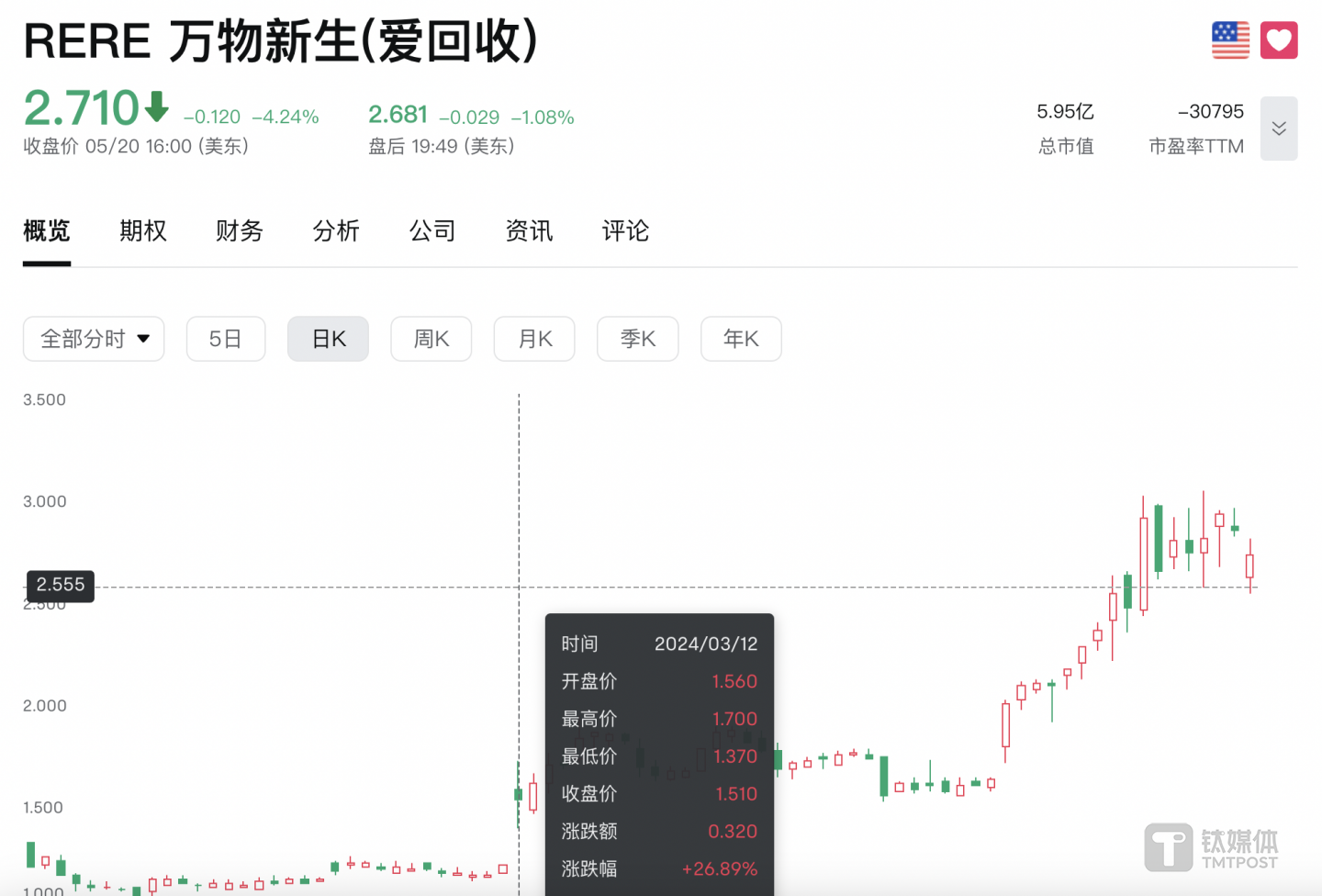Switch to the 财务 tab
The height and width of the screenshot is (896, 1322).
(x=240, y=230)
